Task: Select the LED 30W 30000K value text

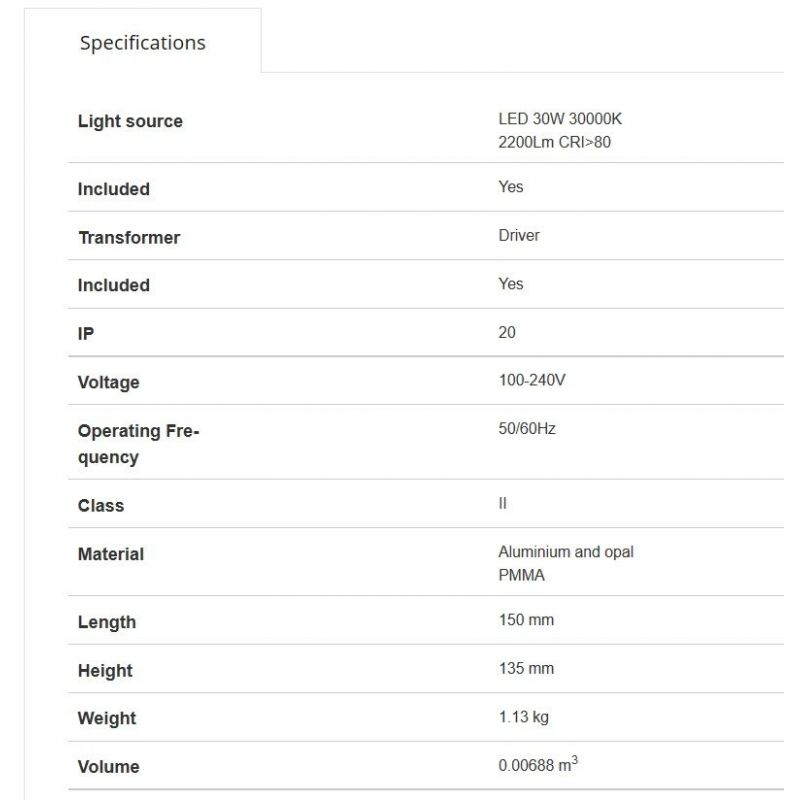Action: [560, 119]
